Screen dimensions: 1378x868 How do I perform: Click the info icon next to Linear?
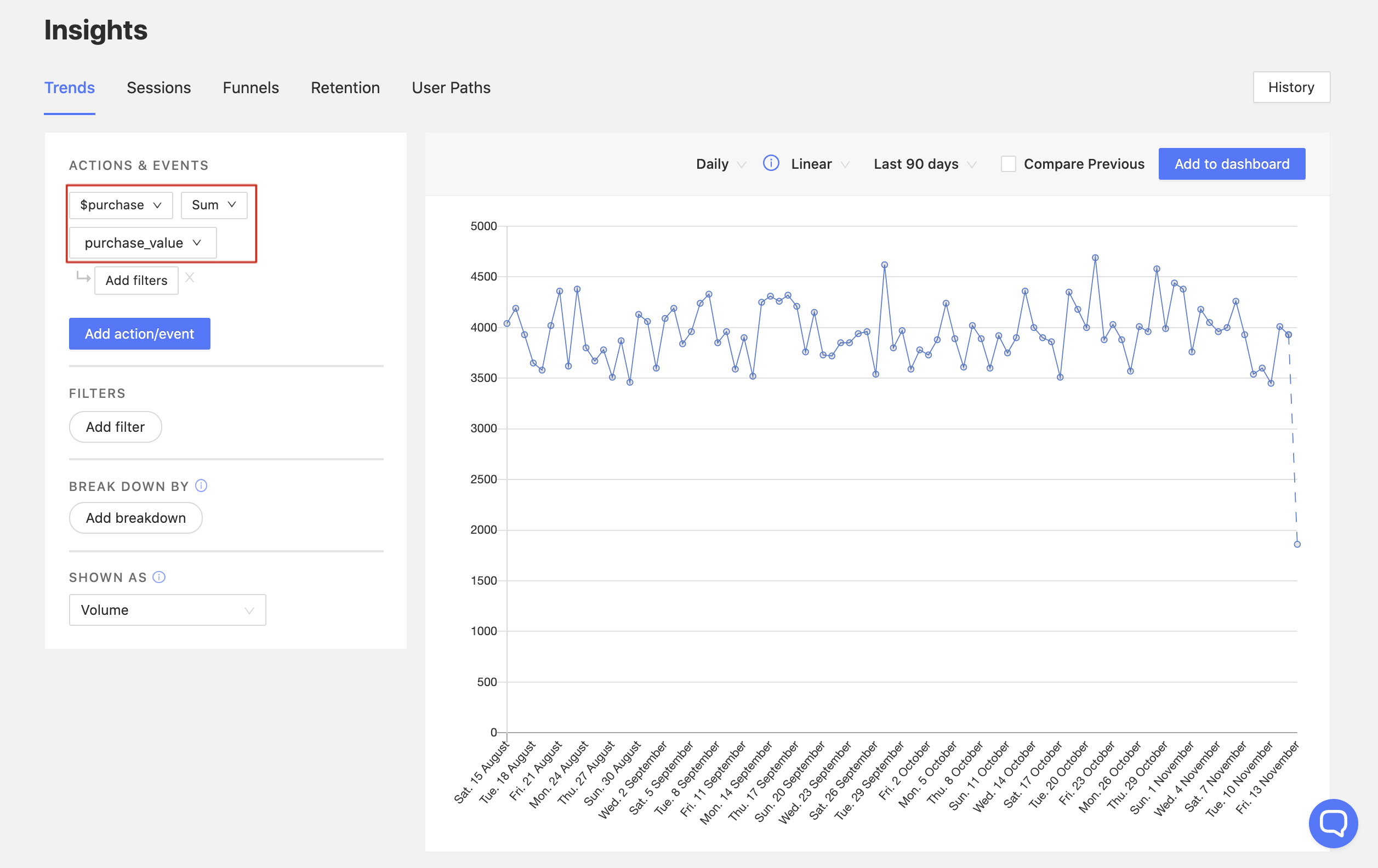coord(771,164)
